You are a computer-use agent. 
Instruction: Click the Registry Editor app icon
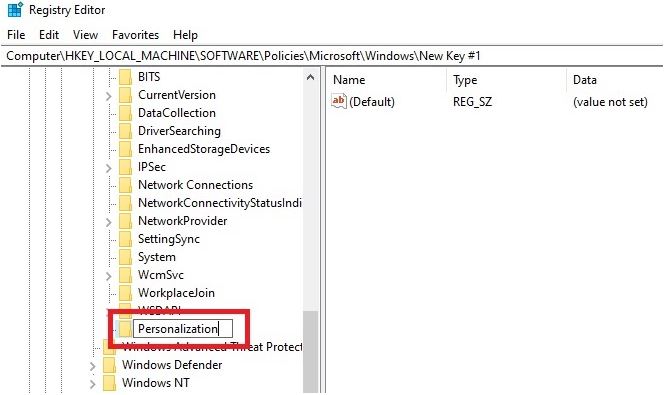pos(15,9)
